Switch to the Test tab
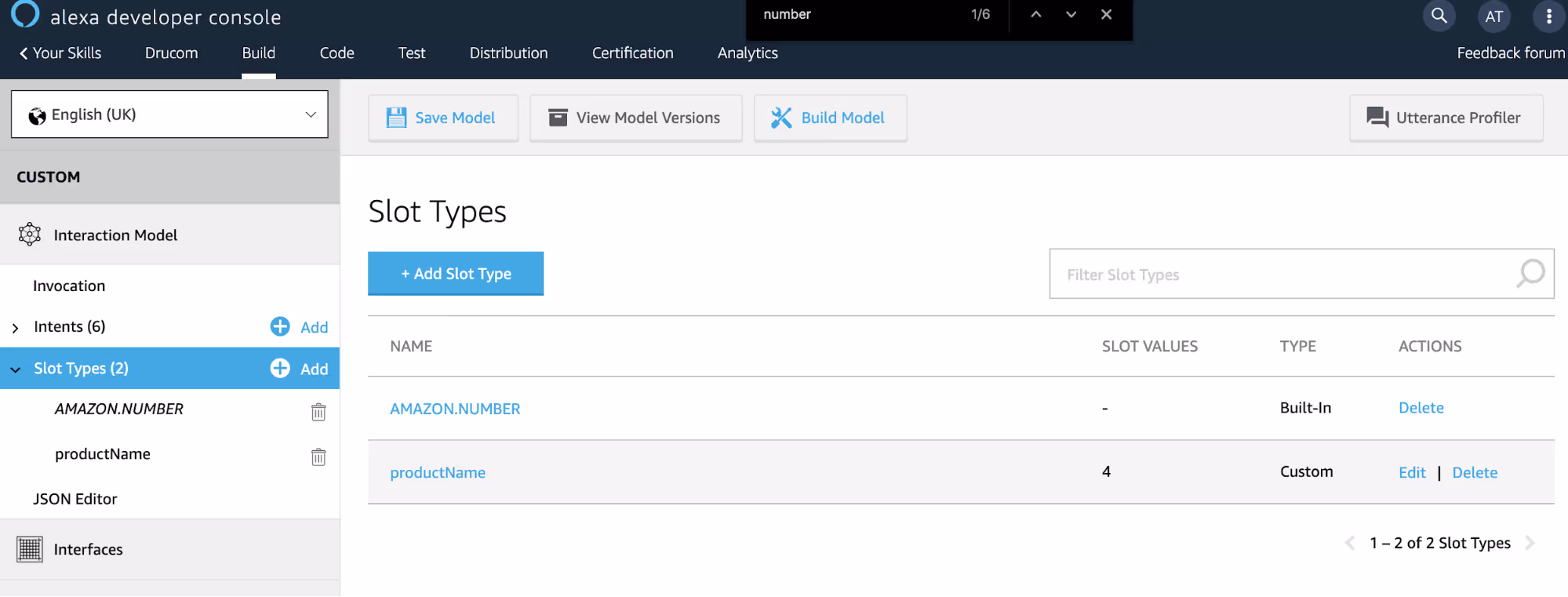This screenshot has width=1568, height=597. [x=412, y=53]
